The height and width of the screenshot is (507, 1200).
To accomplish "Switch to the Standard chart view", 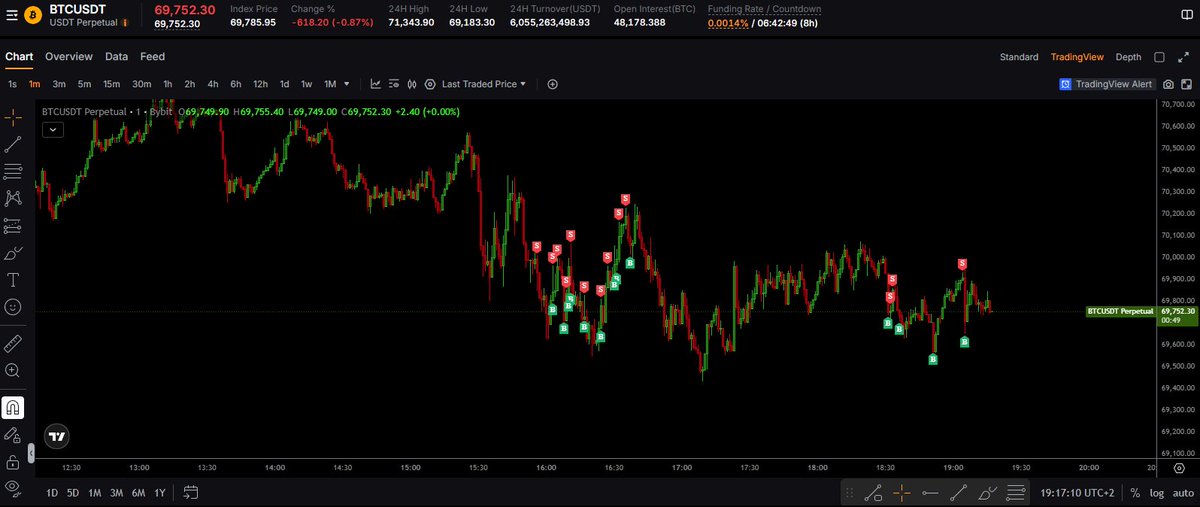I will (1019, 57).
